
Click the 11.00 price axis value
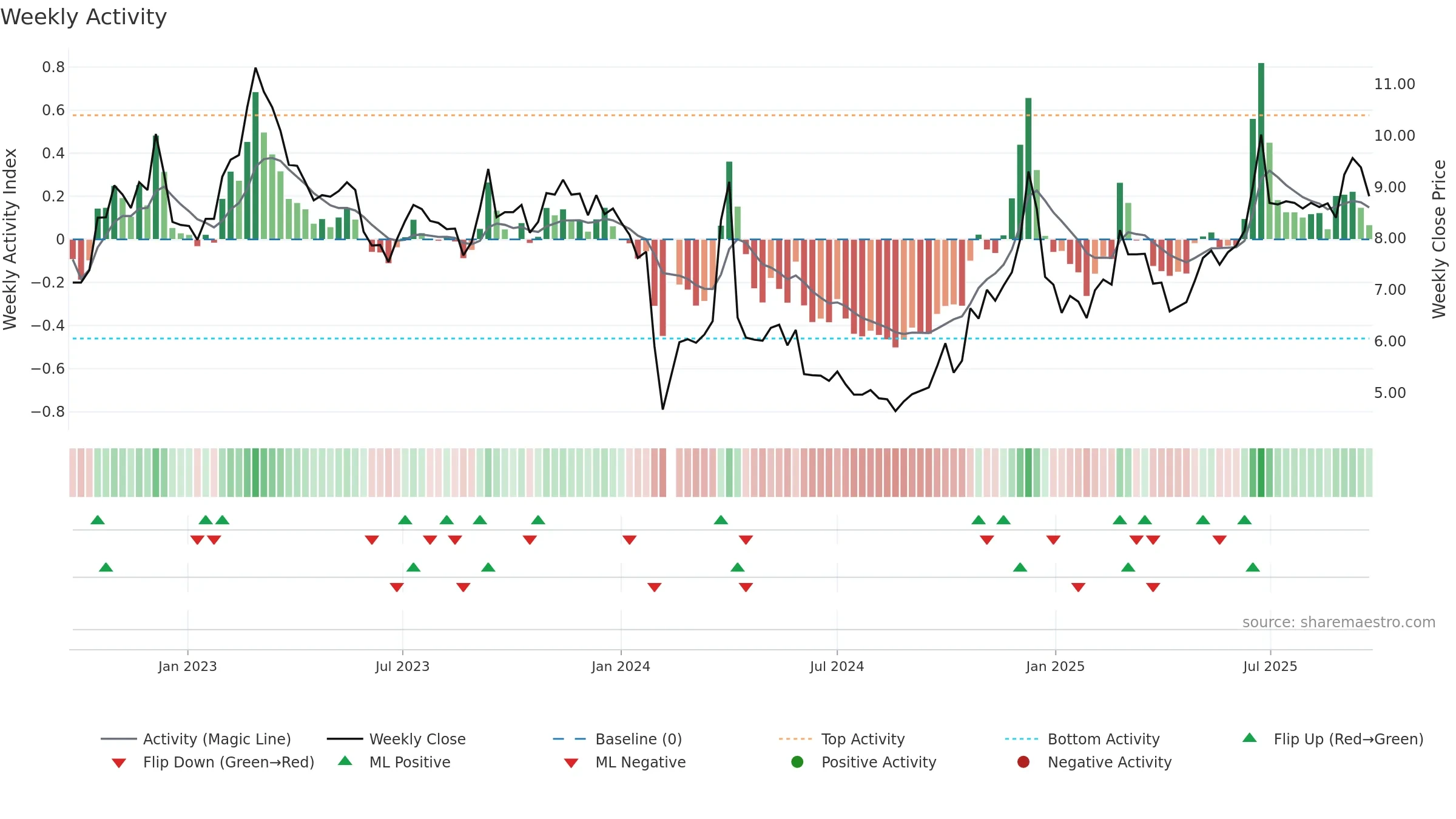pos(1394,84)
